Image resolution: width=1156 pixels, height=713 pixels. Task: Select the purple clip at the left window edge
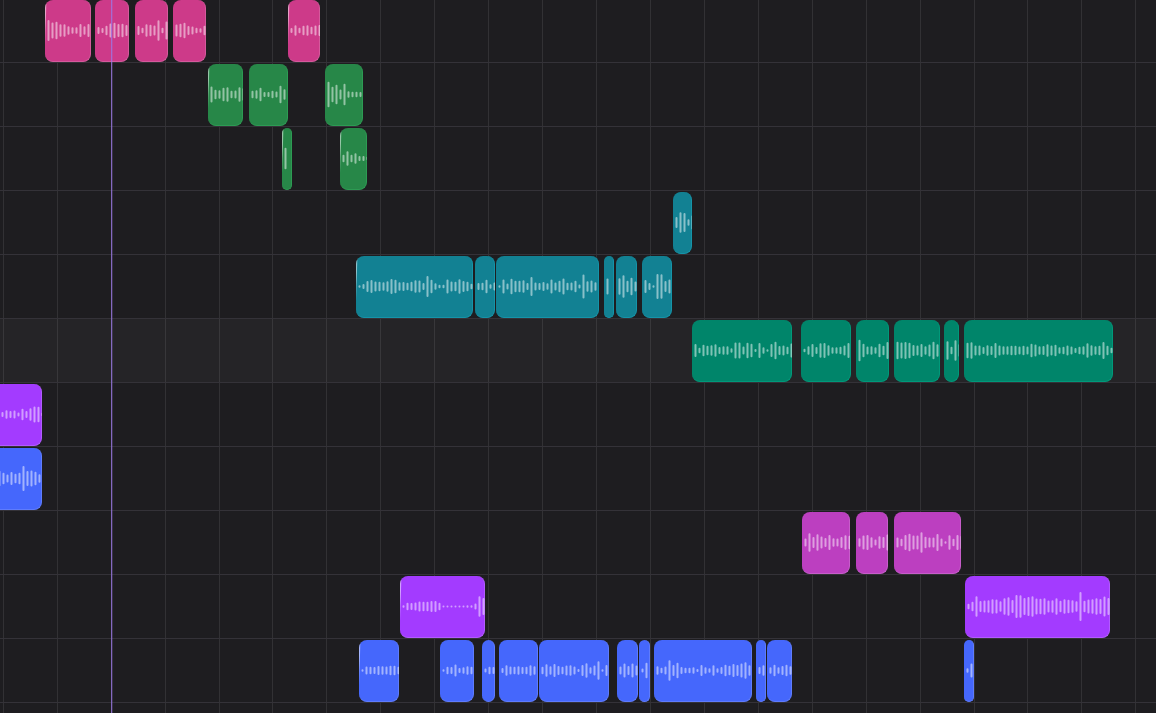click(x=21, y=414)
